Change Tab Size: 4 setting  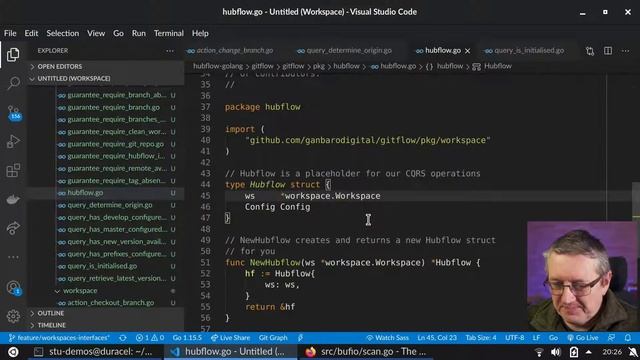pyautogui.click(x=481, y=338)
